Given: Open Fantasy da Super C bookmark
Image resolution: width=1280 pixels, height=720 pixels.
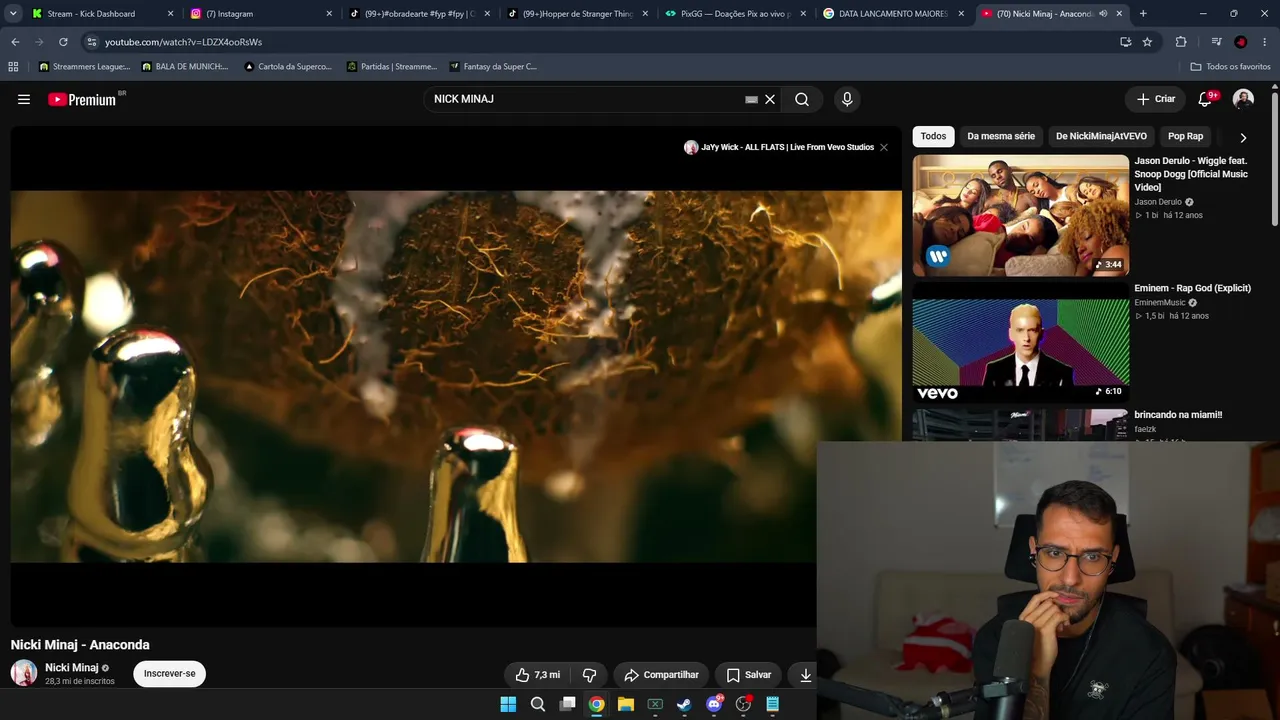Looking at the screenshot, I should click(493, 67).
